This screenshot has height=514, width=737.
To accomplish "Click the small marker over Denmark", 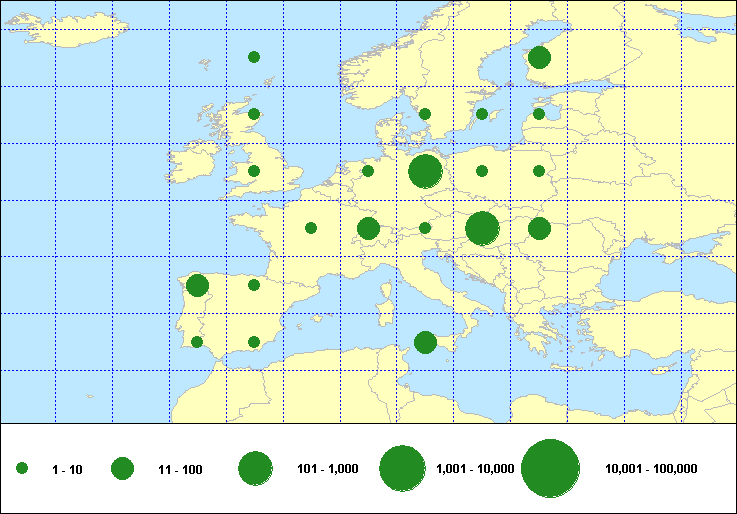I will click(425, 114).
